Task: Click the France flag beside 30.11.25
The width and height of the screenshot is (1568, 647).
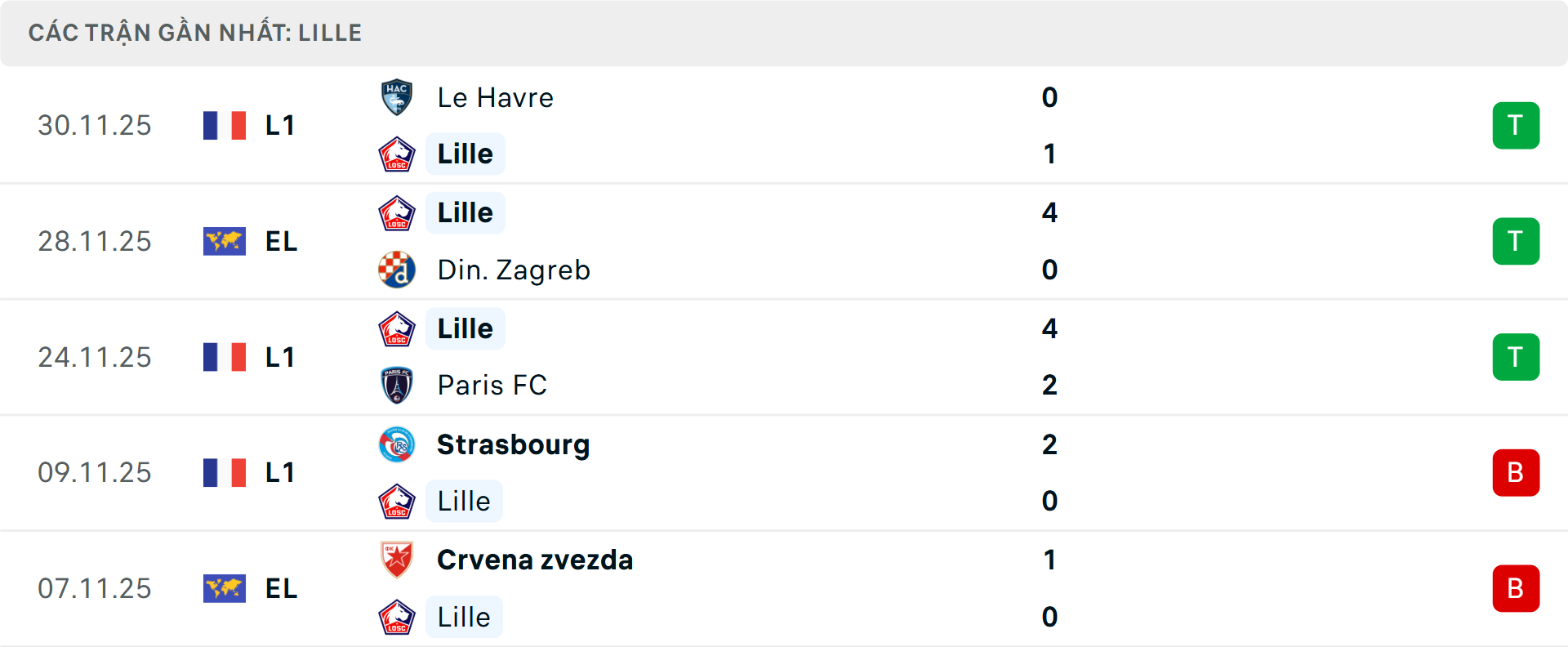Action: (x=225, y=126)
